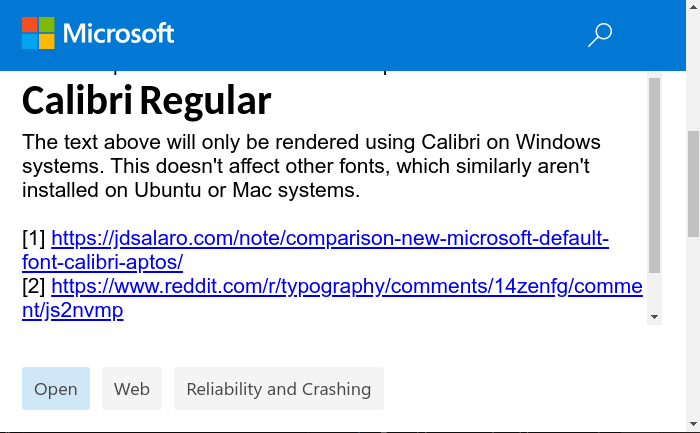Click the 'font-calibri-aptos/' link line
Viewport: 700px width, 433px height.
point(103,262)
